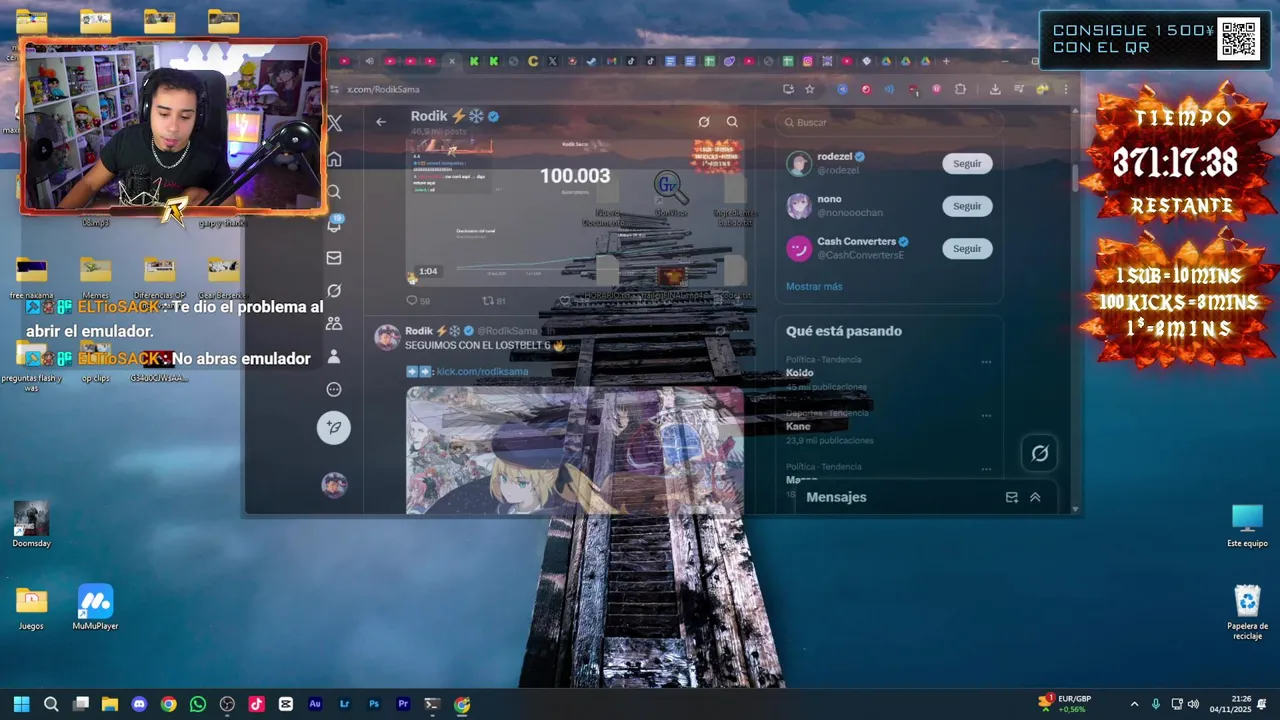Open Profile icon in X sidebar
Screen dimensions: 1280x720
coord(334,357)
